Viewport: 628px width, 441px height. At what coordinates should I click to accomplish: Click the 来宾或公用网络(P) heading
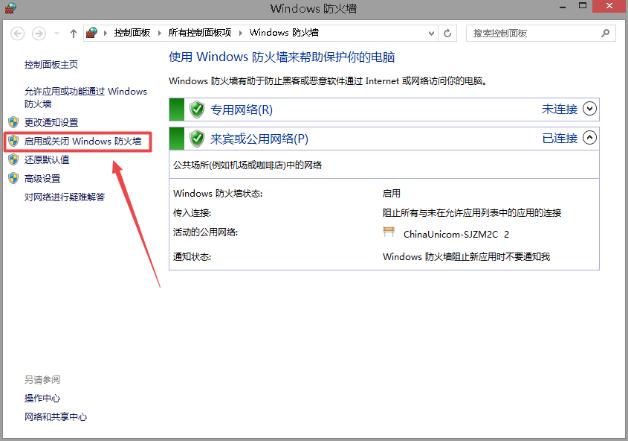(x=260, y=139)
